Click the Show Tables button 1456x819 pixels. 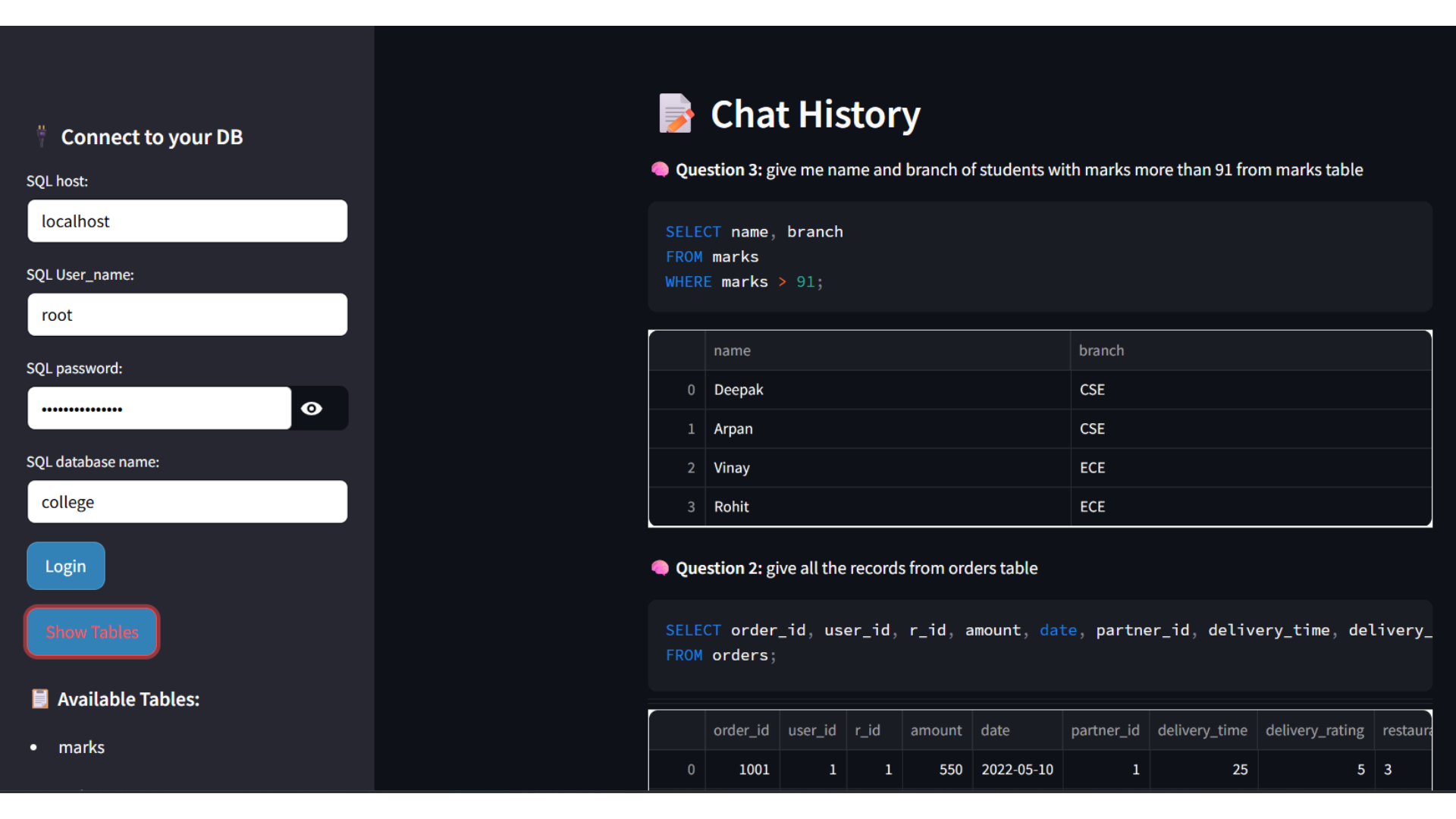[x=92, y=632]
